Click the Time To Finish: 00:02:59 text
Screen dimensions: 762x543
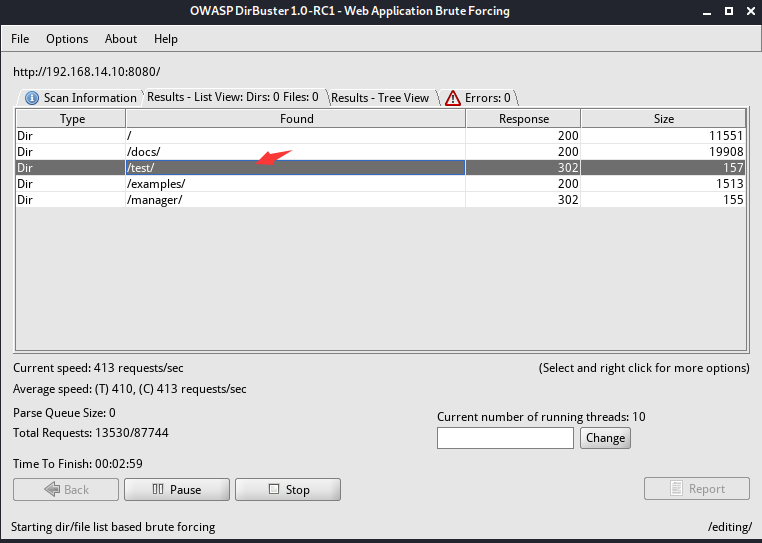pyautogui.click(x=78, y=464)
